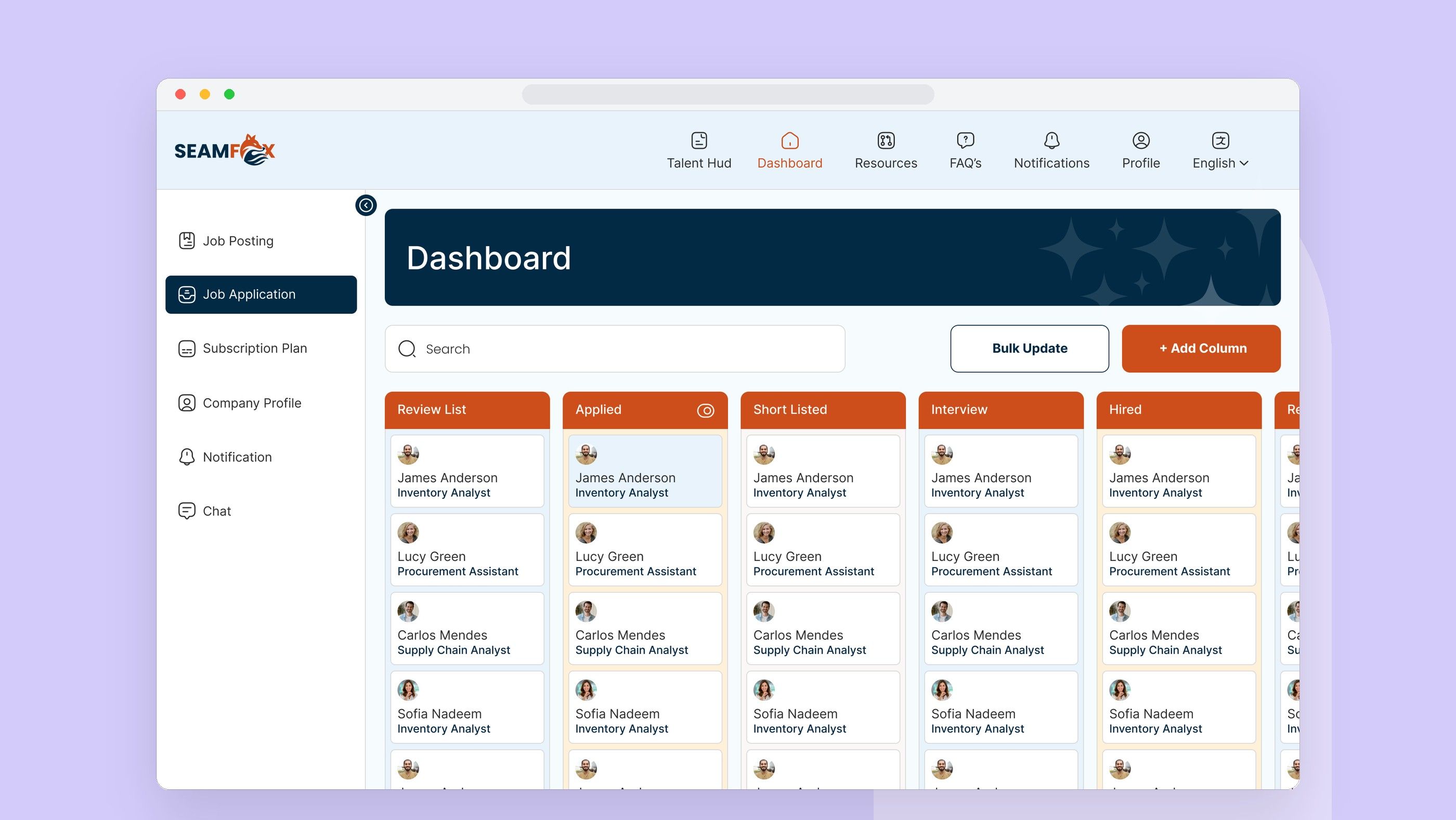Collapse the sidebar with arrow button
The height and width of the screenshot is (820, 1456).
[366, 206]
